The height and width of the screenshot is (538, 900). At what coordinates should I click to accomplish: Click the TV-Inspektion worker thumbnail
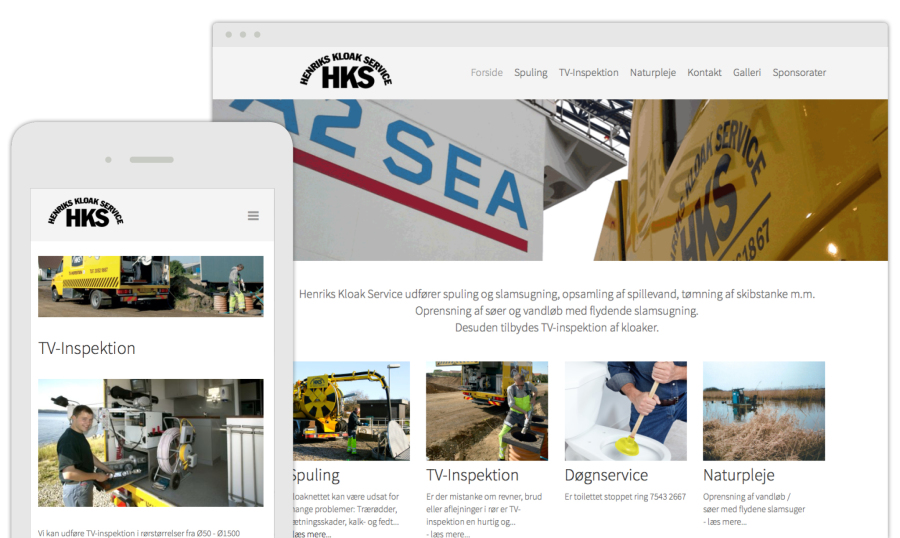[486, 410]
